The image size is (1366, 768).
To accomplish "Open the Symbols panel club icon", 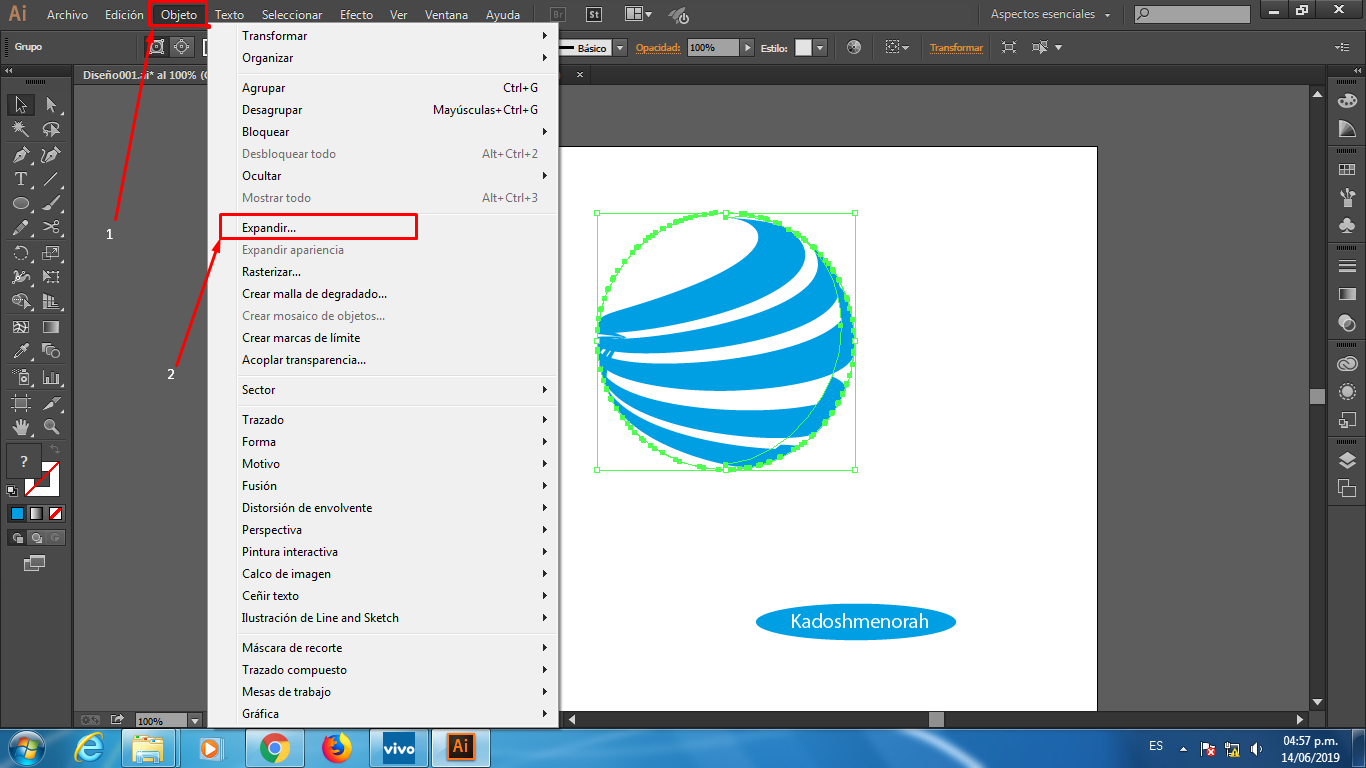I will (x=1347, y=226).
